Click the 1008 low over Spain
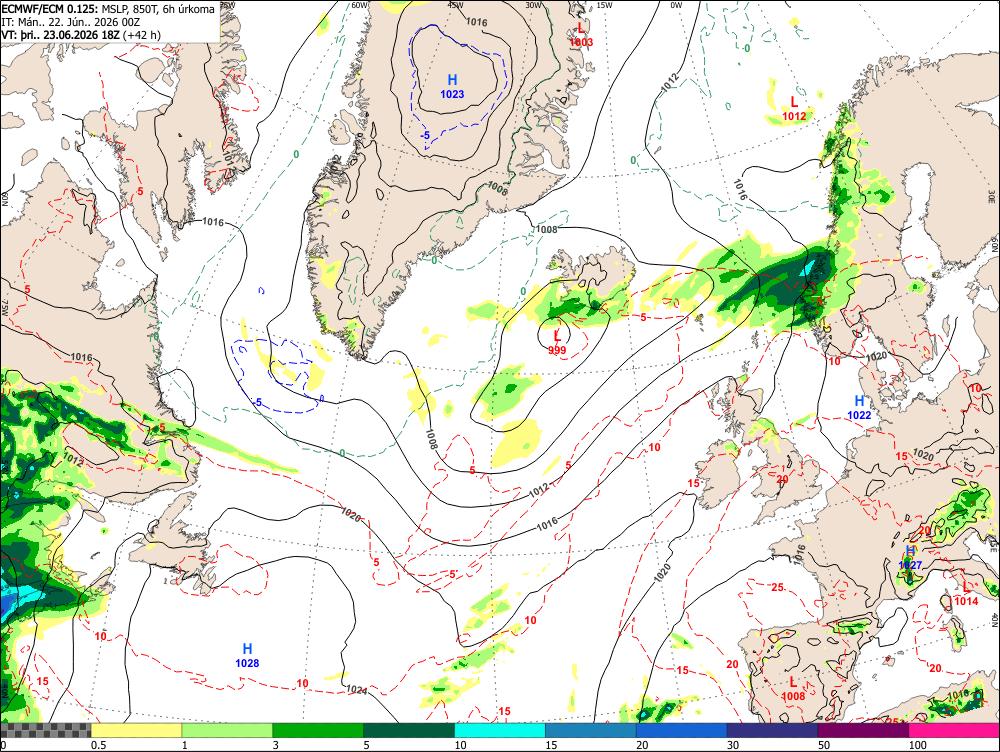 pos(793,689)
